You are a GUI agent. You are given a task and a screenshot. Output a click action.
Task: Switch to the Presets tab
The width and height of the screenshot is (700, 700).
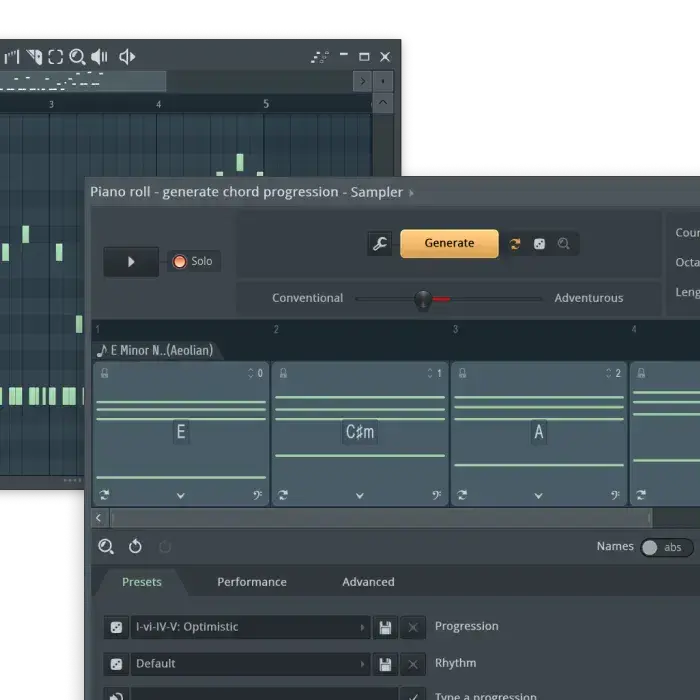tap(142, 582)
